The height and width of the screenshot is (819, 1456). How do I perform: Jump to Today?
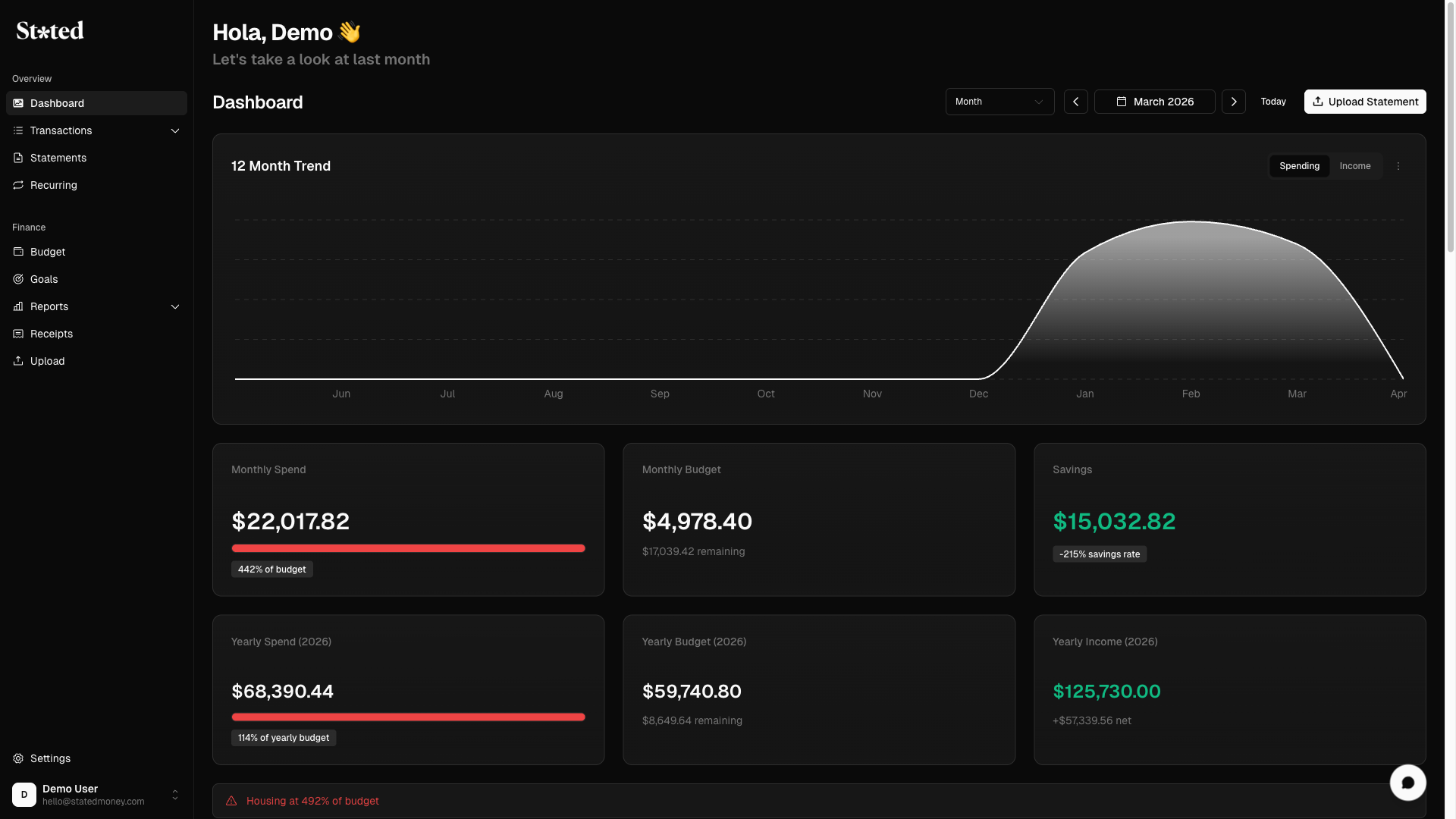(x=1272, y=102)
